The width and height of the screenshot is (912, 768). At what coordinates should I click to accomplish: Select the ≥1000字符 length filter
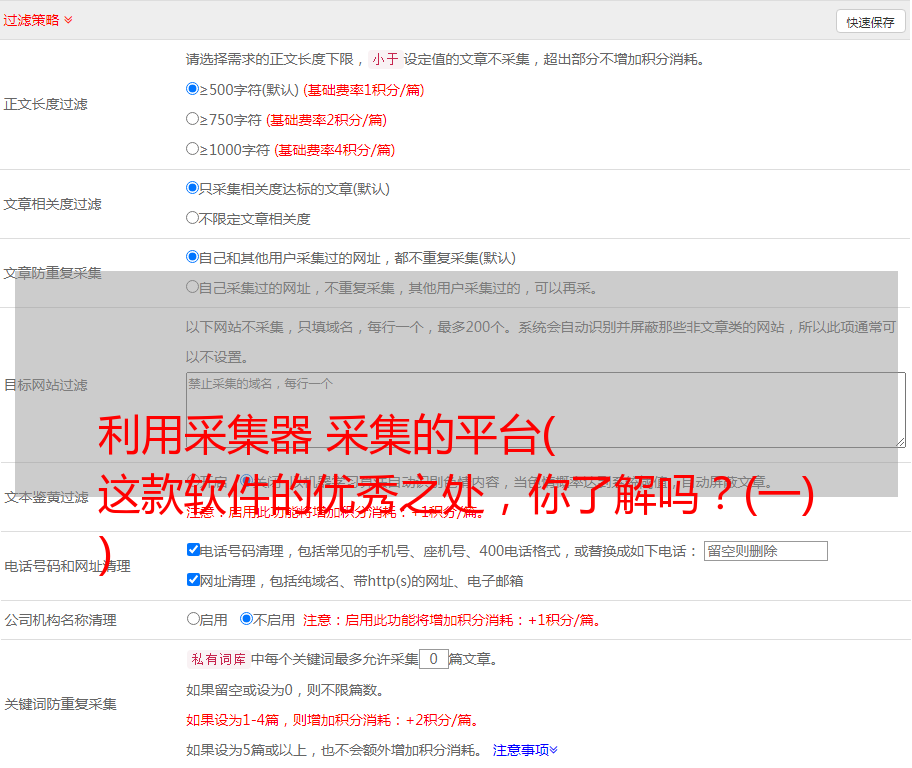coord(193,149)
